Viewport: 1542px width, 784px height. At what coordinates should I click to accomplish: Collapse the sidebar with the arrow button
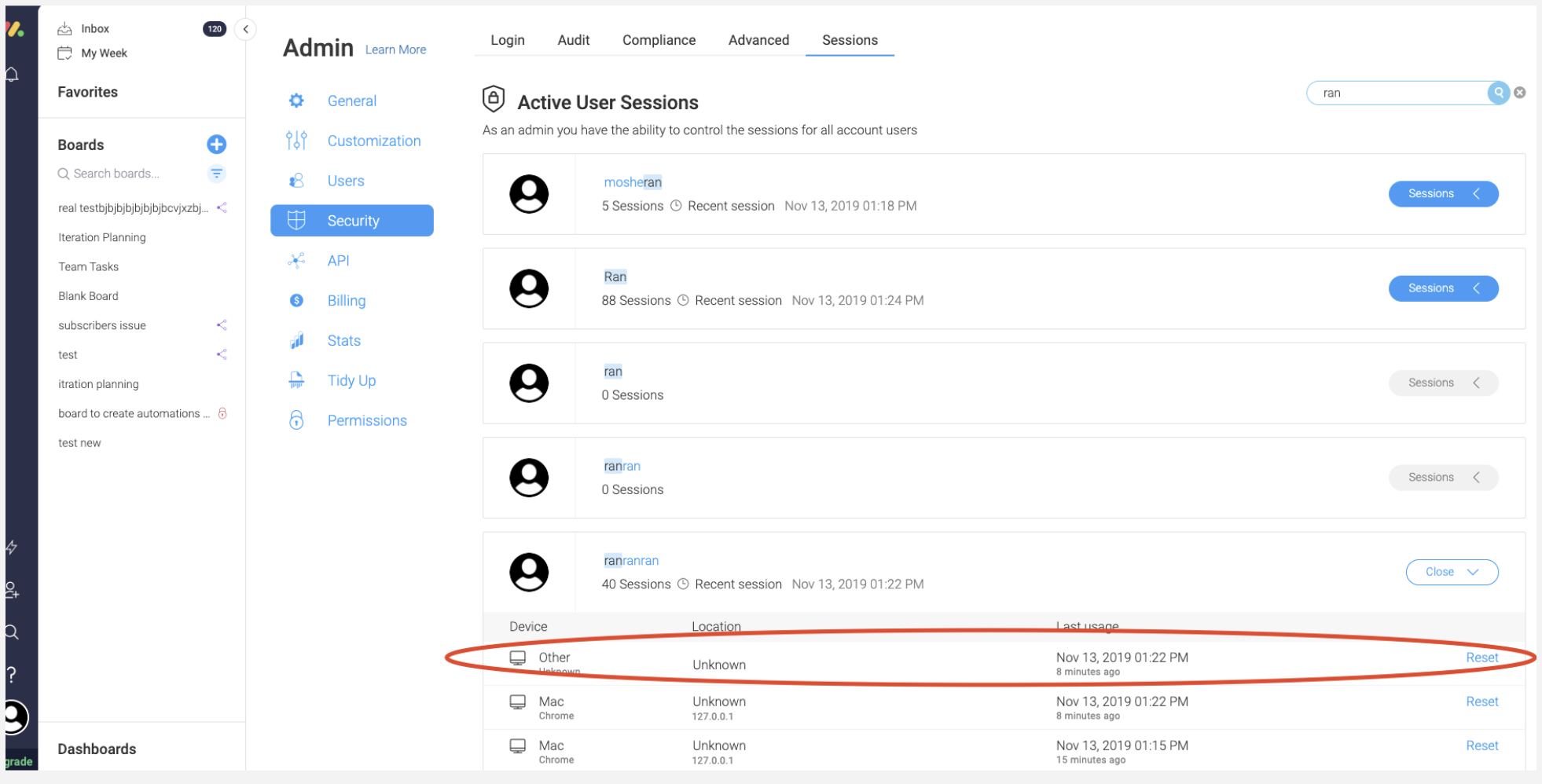tap(246, 29)
